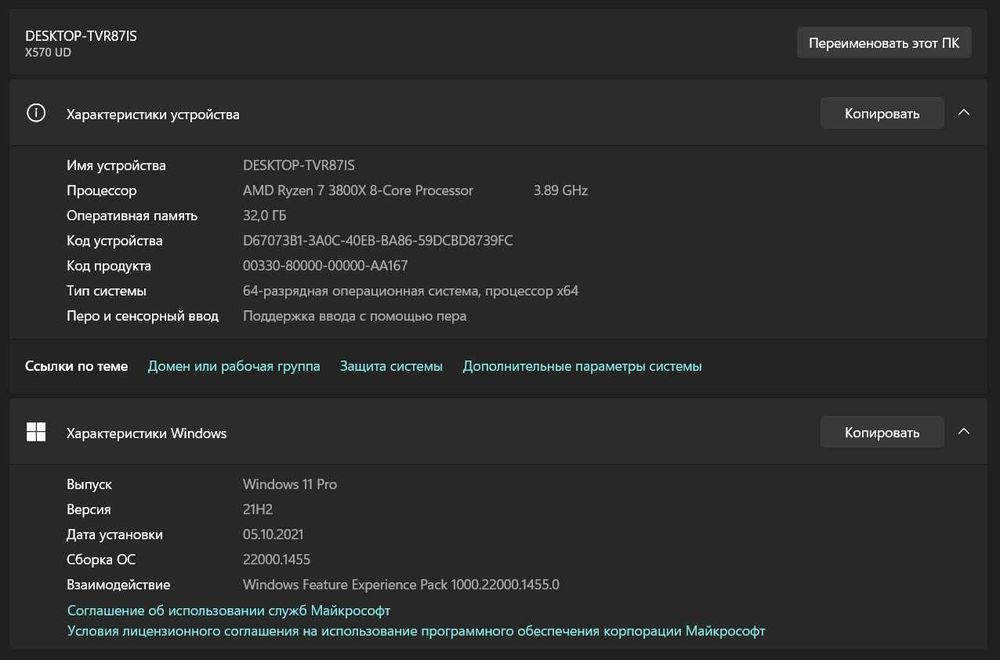Open the Домен или рабочая группа link
This screenshot has width=1000, height=660.
pos(234,366)
